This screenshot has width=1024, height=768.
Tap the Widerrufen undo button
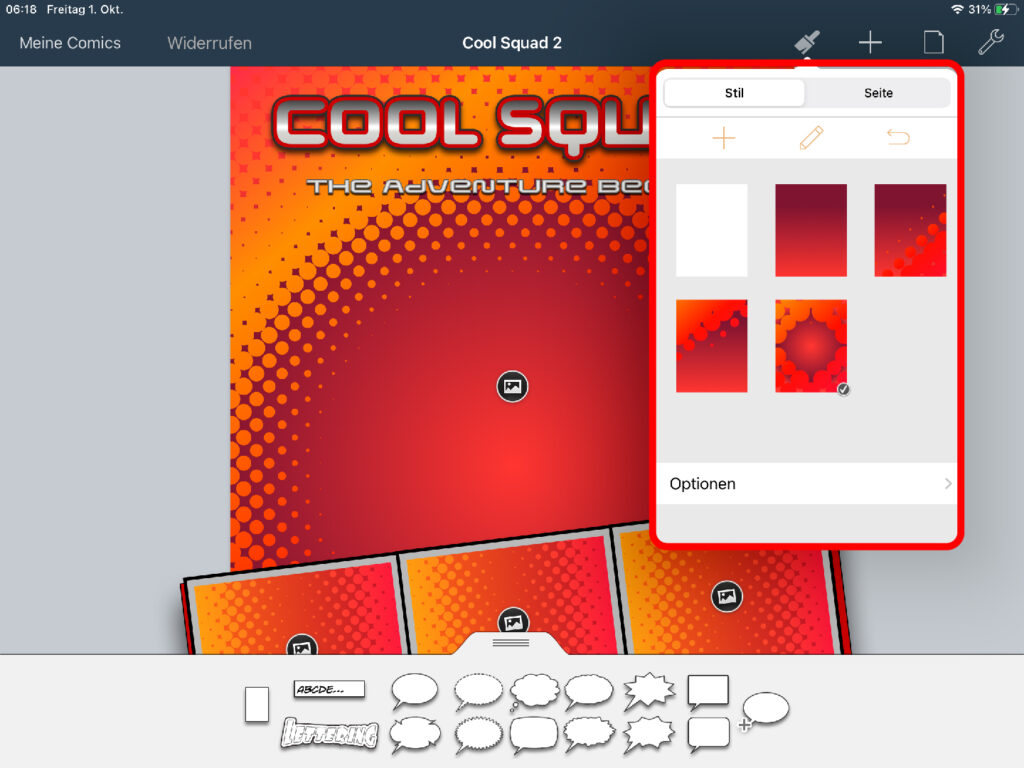click(209, 43)
